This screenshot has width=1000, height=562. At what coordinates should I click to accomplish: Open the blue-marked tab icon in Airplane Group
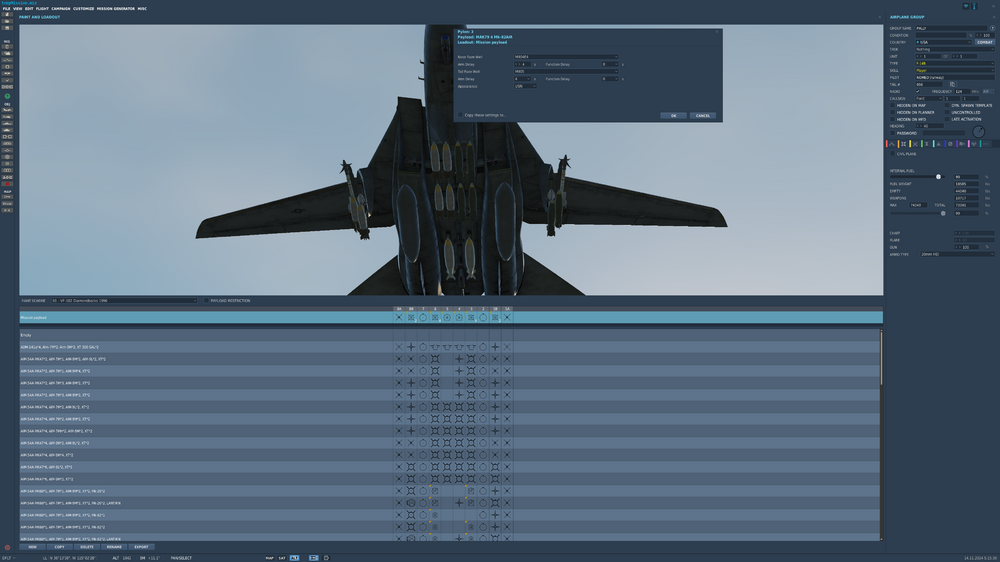coord(950,144)
